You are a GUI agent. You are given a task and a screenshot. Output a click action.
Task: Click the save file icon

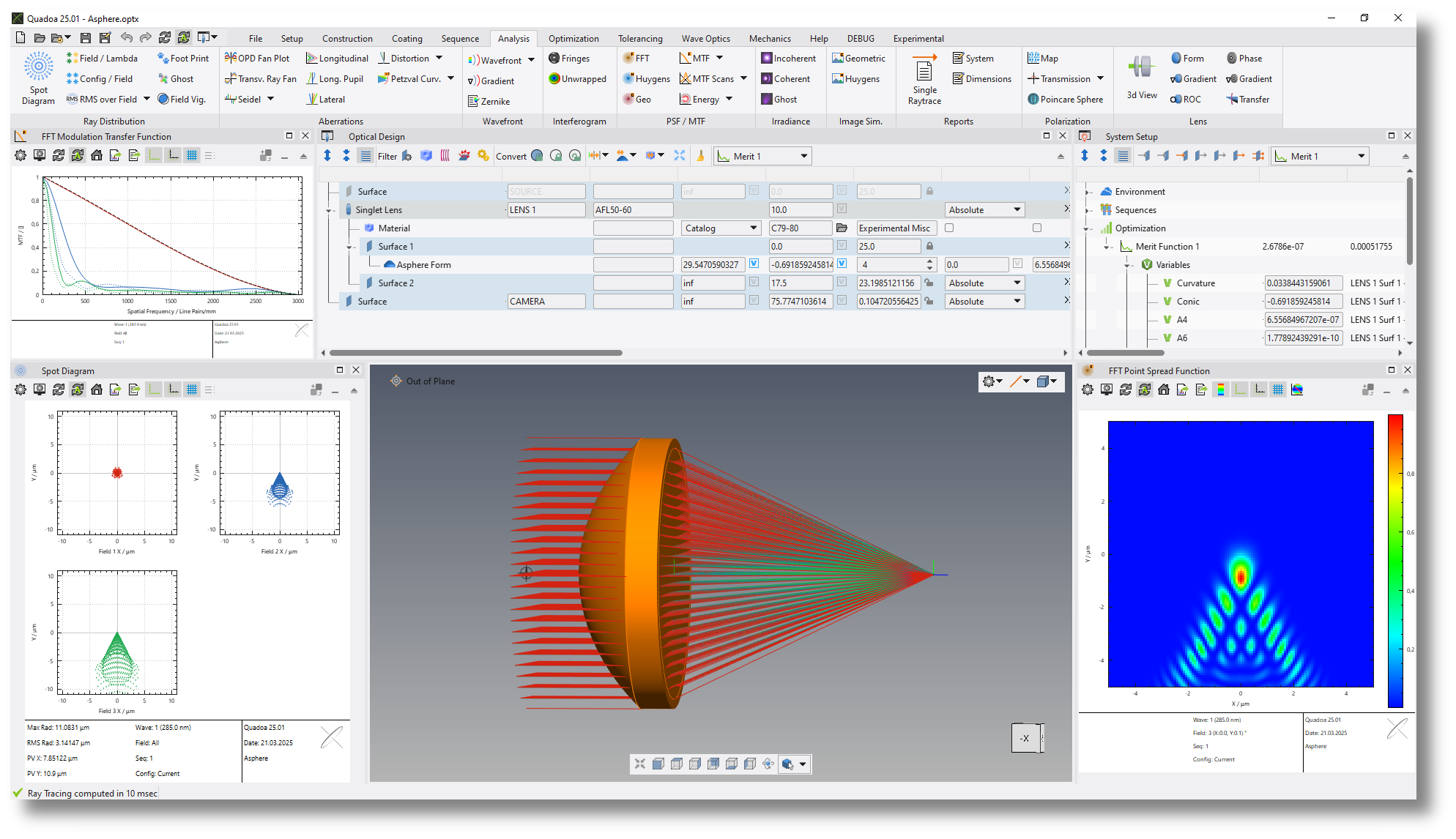point(86,38)
